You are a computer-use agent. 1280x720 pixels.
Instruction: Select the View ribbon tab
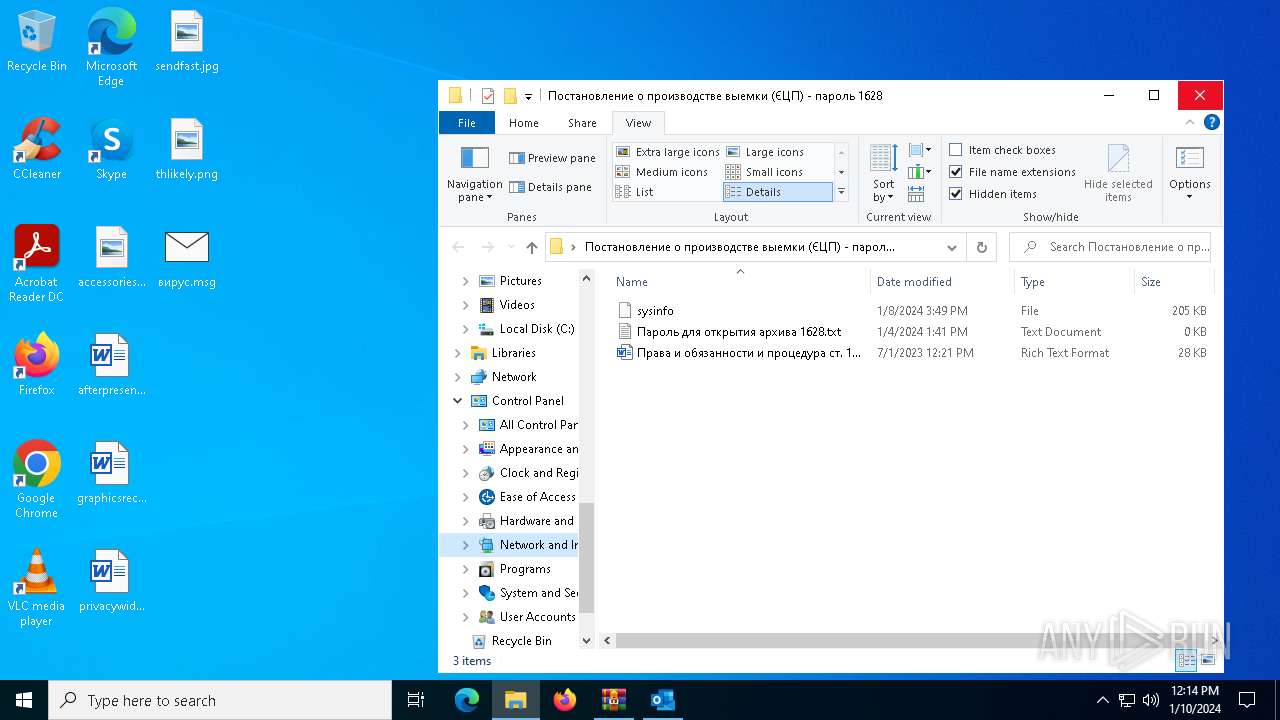click(638, 123)
